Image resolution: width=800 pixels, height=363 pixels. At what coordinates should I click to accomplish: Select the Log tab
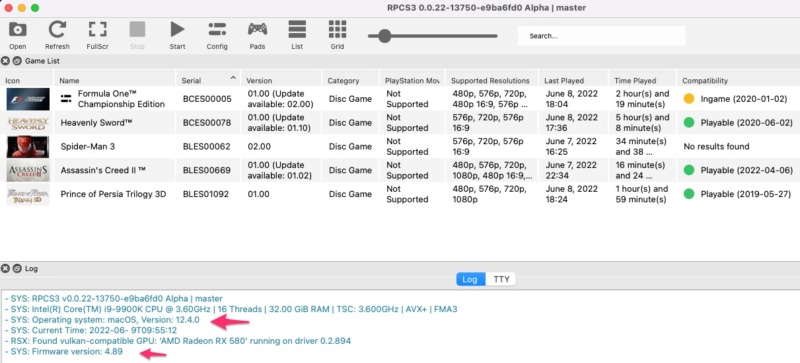[470, 279]
